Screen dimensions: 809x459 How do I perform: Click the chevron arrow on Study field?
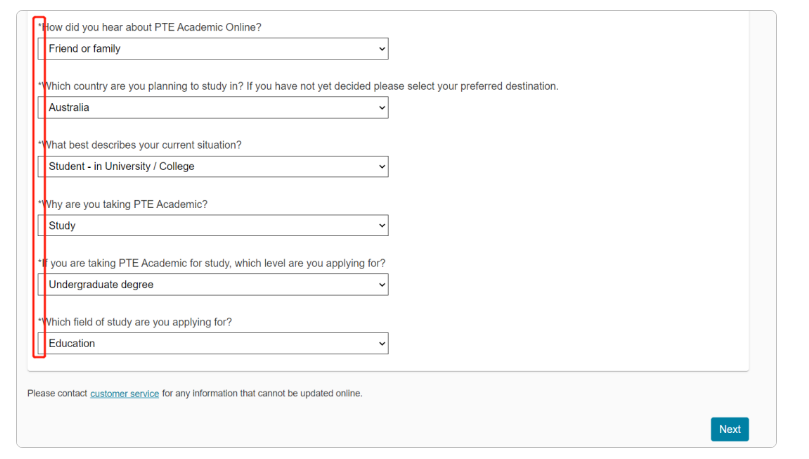382,225
